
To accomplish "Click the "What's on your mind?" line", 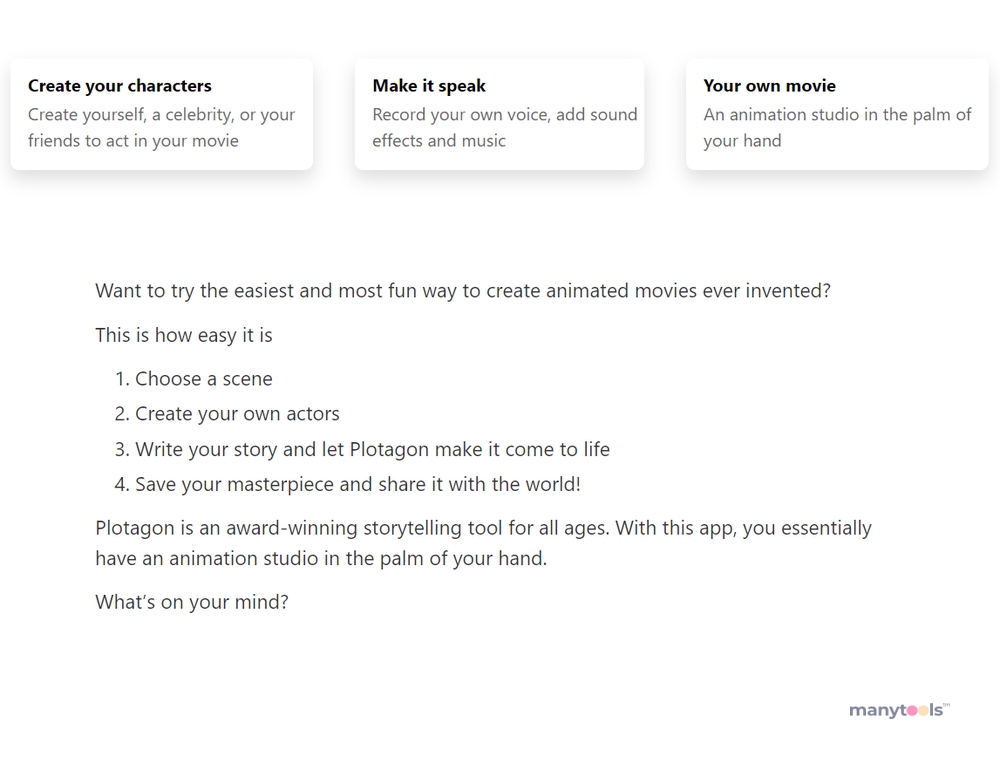I will (x=192, y=602).
